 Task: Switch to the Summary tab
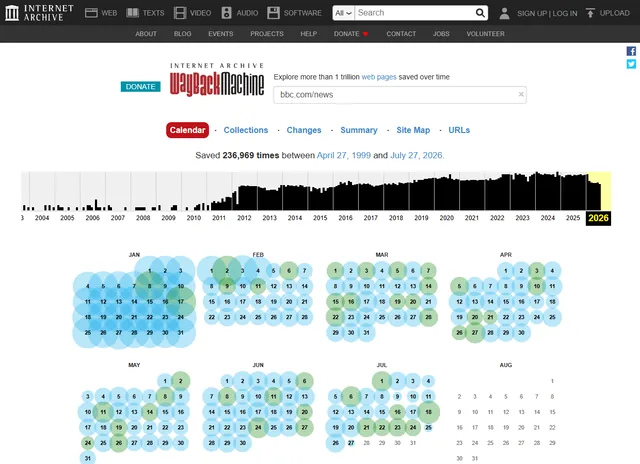359,130
